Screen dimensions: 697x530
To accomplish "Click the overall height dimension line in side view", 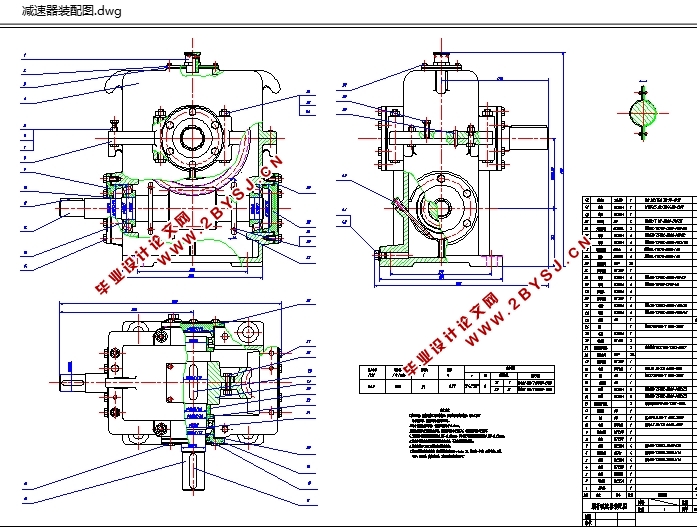I will click(x=563, y=159).
